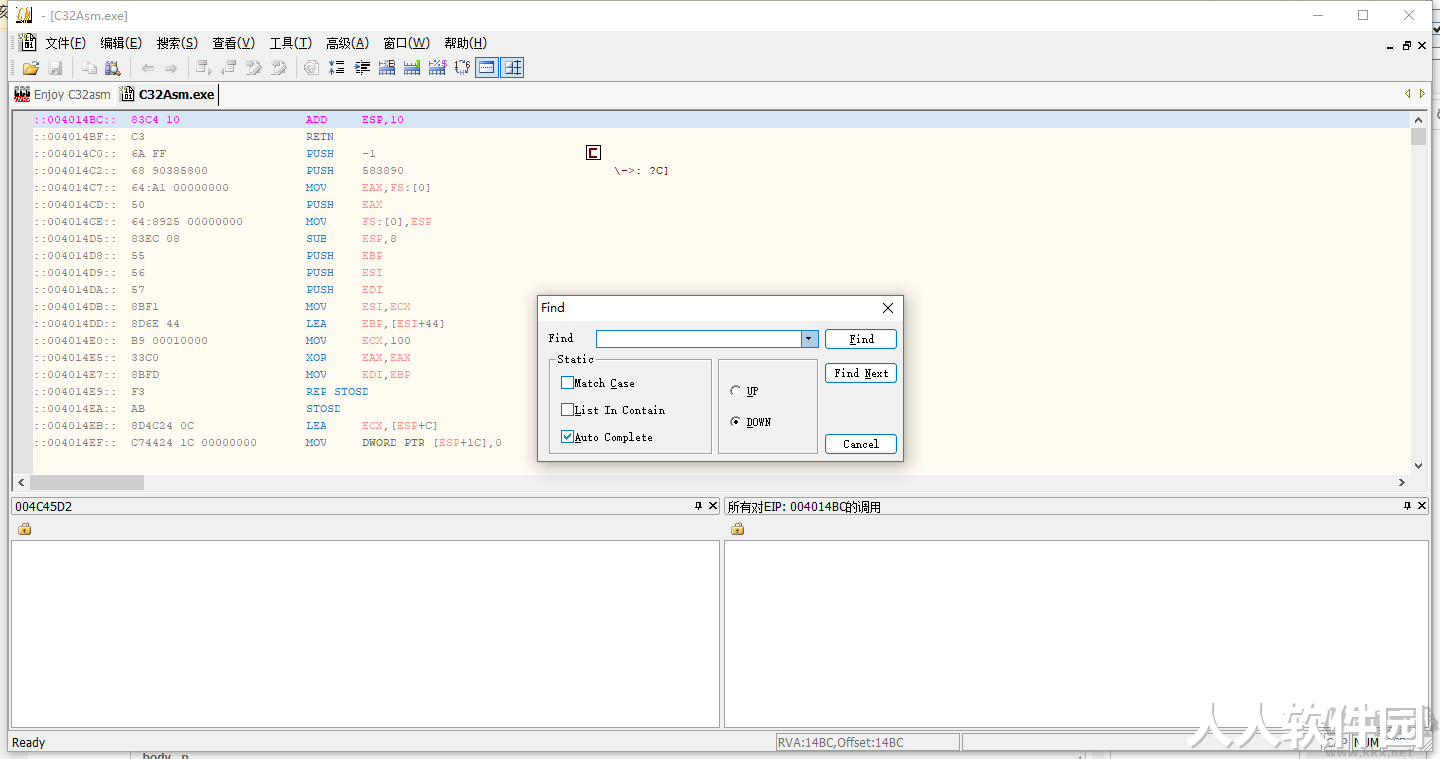Click the C32Asm document icon in menu bar
This screenshot has height=759, width=1440.
[x=28, y=42]
